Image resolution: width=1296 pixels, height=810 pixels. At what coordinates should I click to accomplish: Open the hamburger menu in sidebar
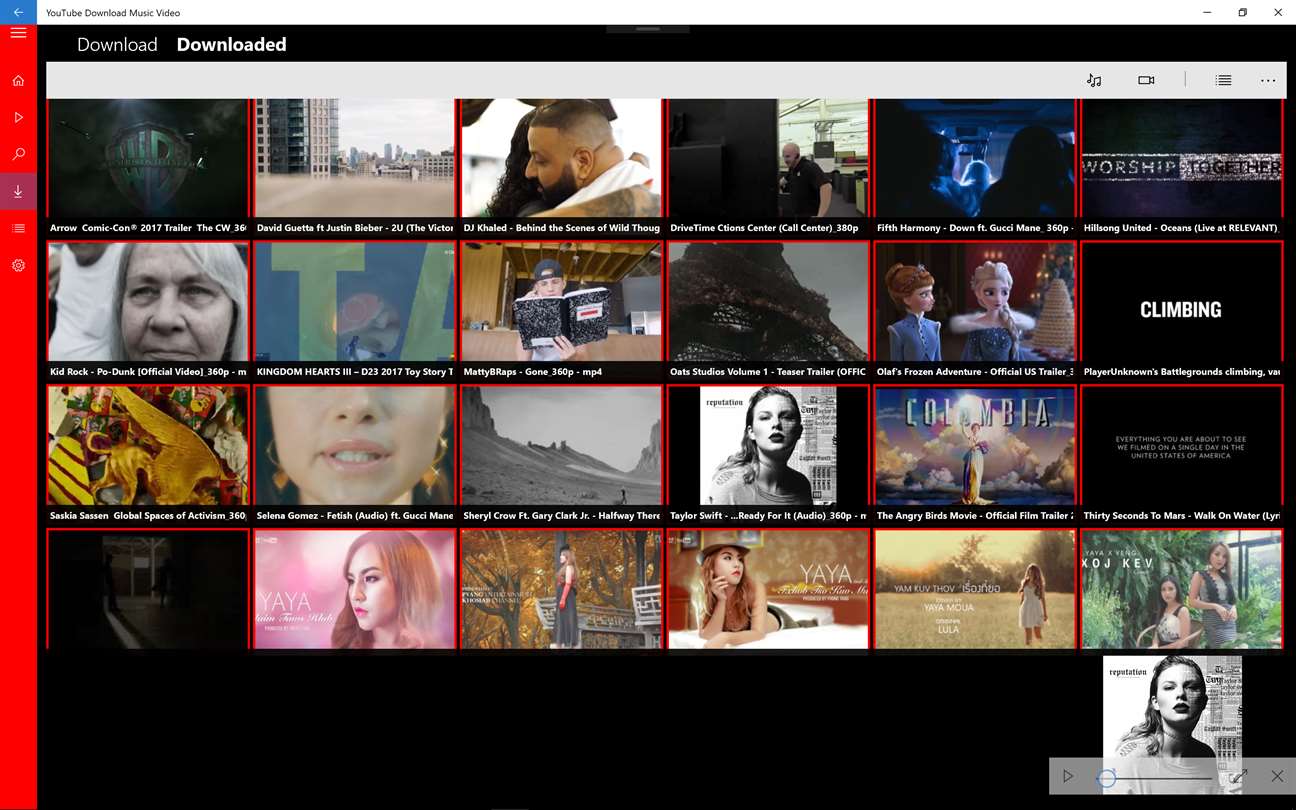18,33
